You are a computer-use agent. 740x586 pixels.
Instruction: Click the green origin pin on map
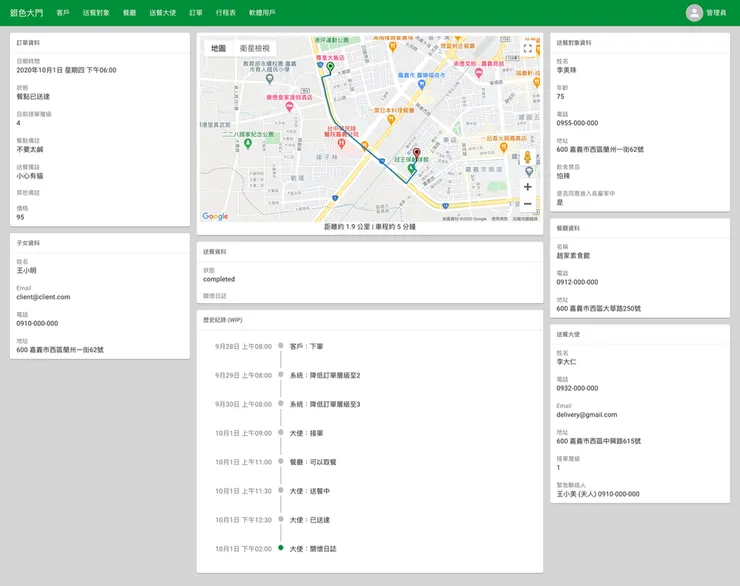point(330,68)
